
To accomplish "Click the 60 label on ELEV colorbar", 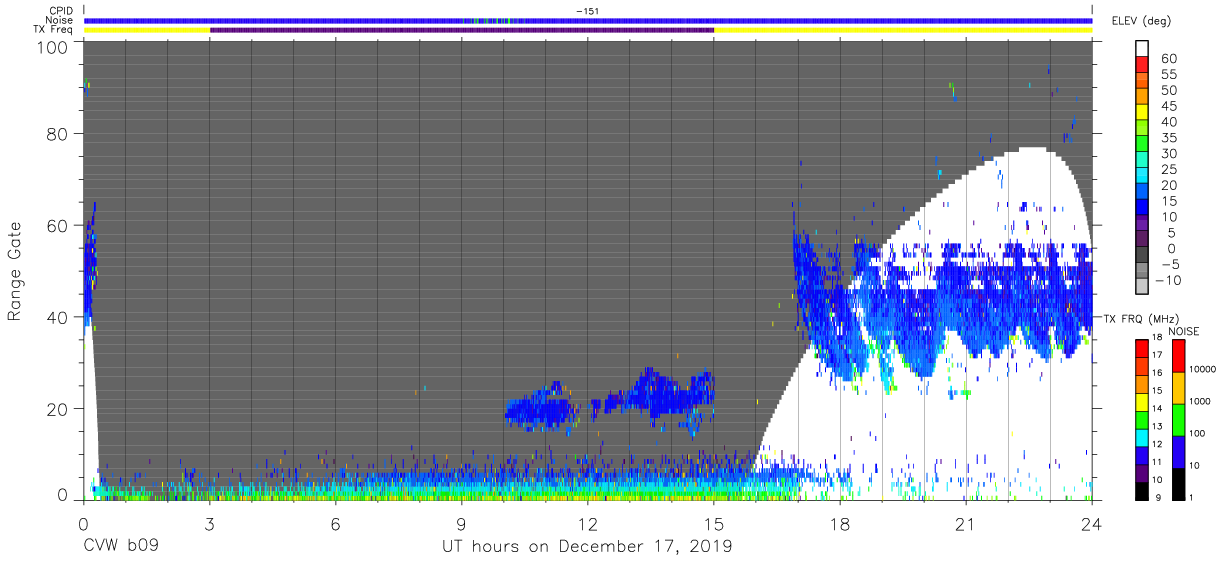I will click(1170, 59).
